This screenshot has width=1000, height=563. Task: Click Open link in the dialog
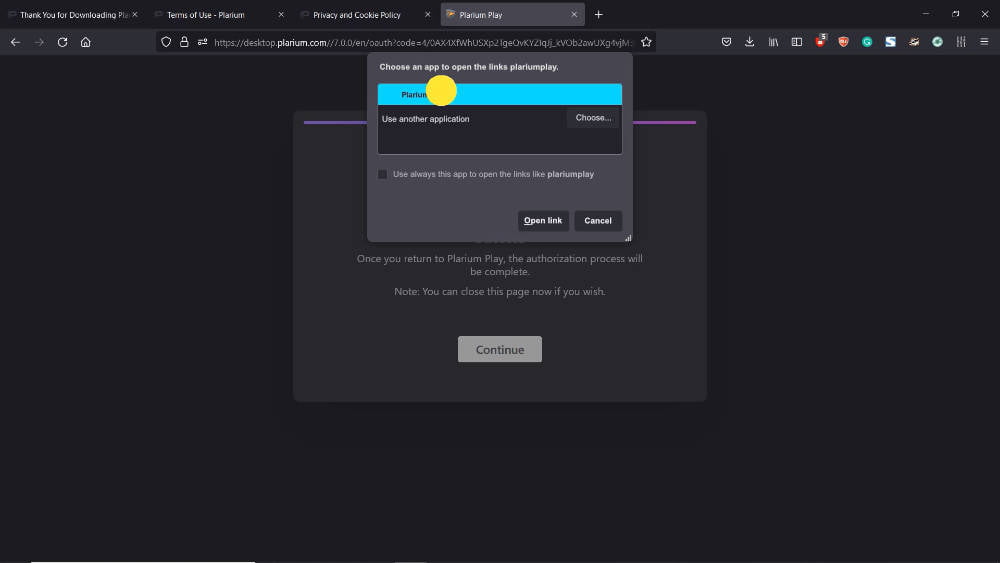pyautogui.click(x=543, y=221)
